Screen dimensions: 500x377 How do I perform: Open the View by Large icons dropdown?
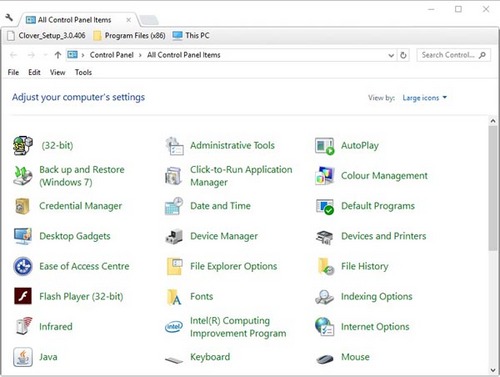coord(425,98)
